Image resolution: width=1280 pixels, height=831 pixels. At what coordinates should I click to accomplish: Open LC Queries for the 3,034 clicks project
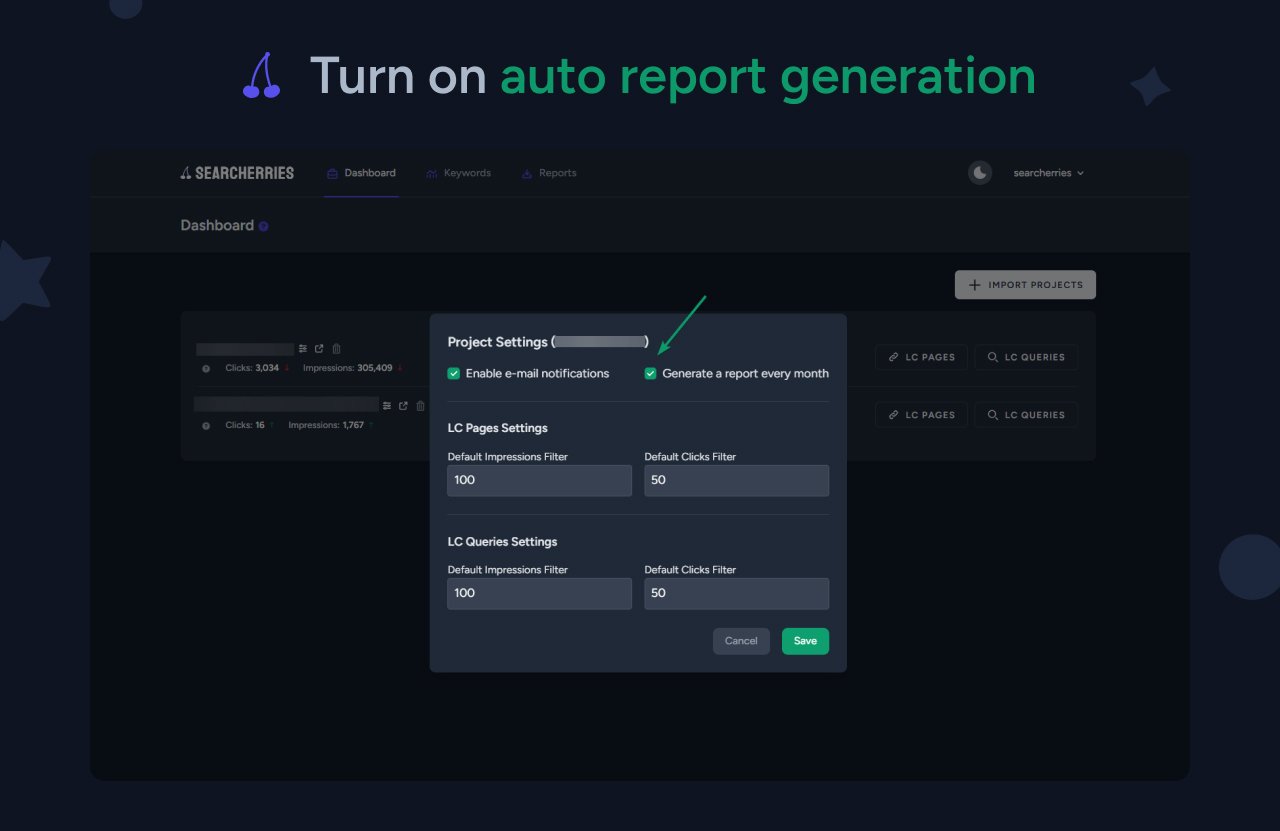[1026, 357]
